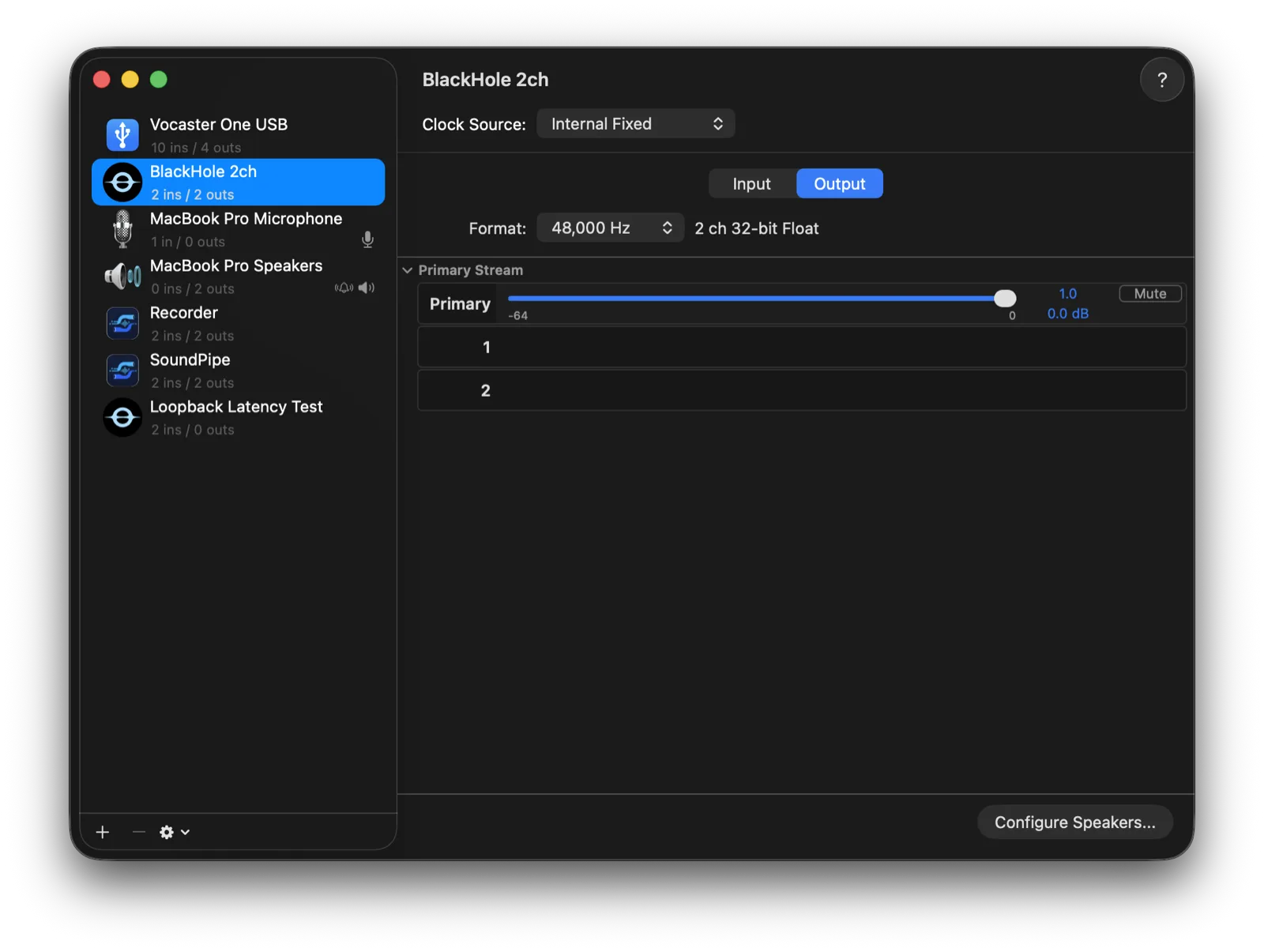This screenshot has height=952, width=1264.
Task: Click the MacBook Pro Speakers device icon
Action: point(122,277)
